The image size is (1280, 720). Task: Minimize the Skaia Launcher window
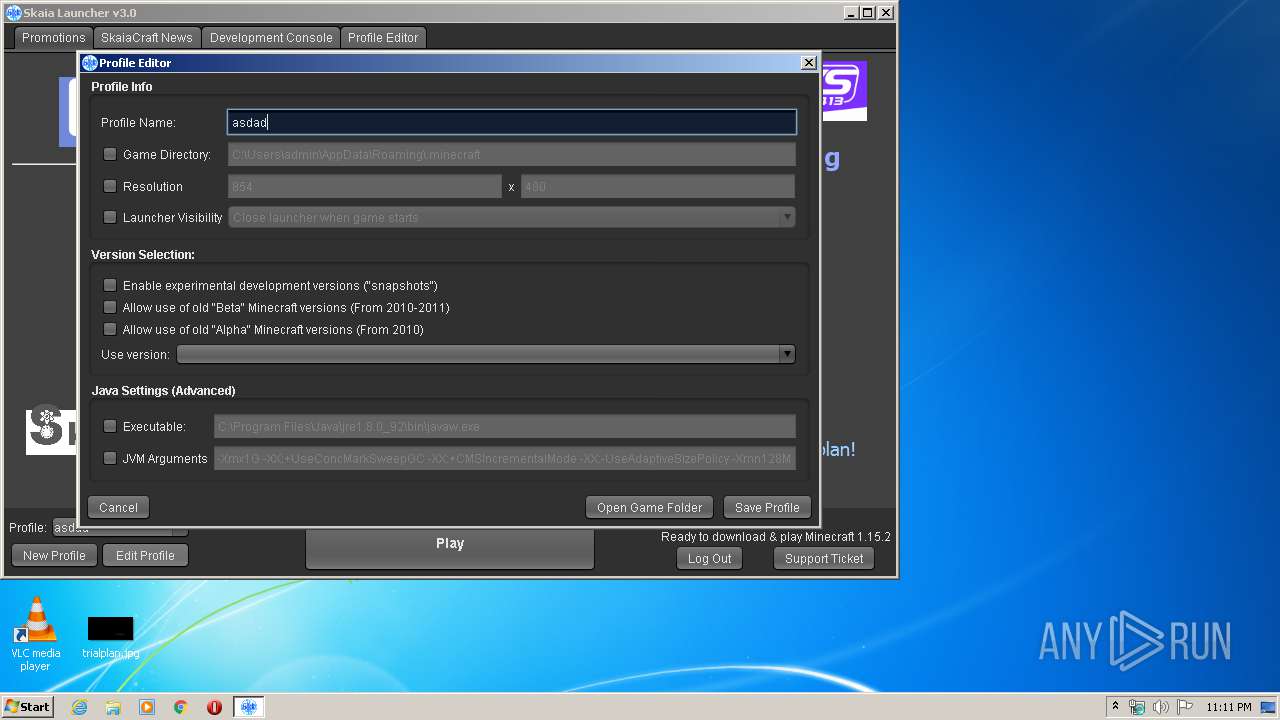851,13
